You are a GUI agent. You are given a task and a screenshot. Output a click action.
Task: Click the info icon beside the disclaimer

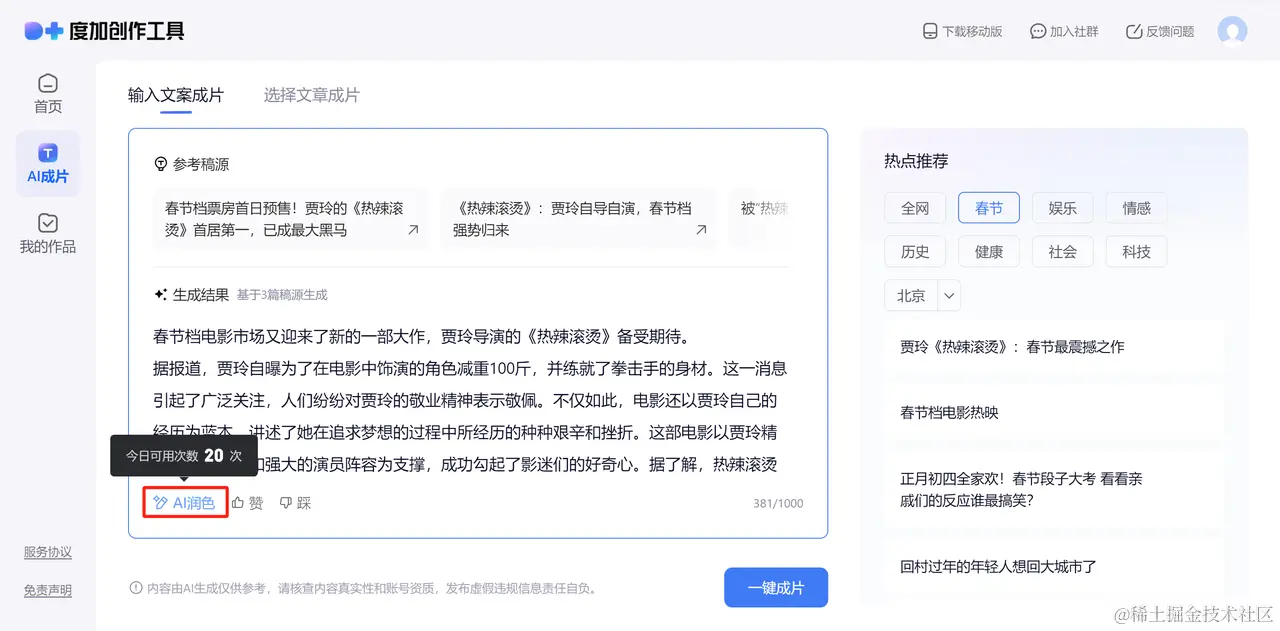pos(136,588)
